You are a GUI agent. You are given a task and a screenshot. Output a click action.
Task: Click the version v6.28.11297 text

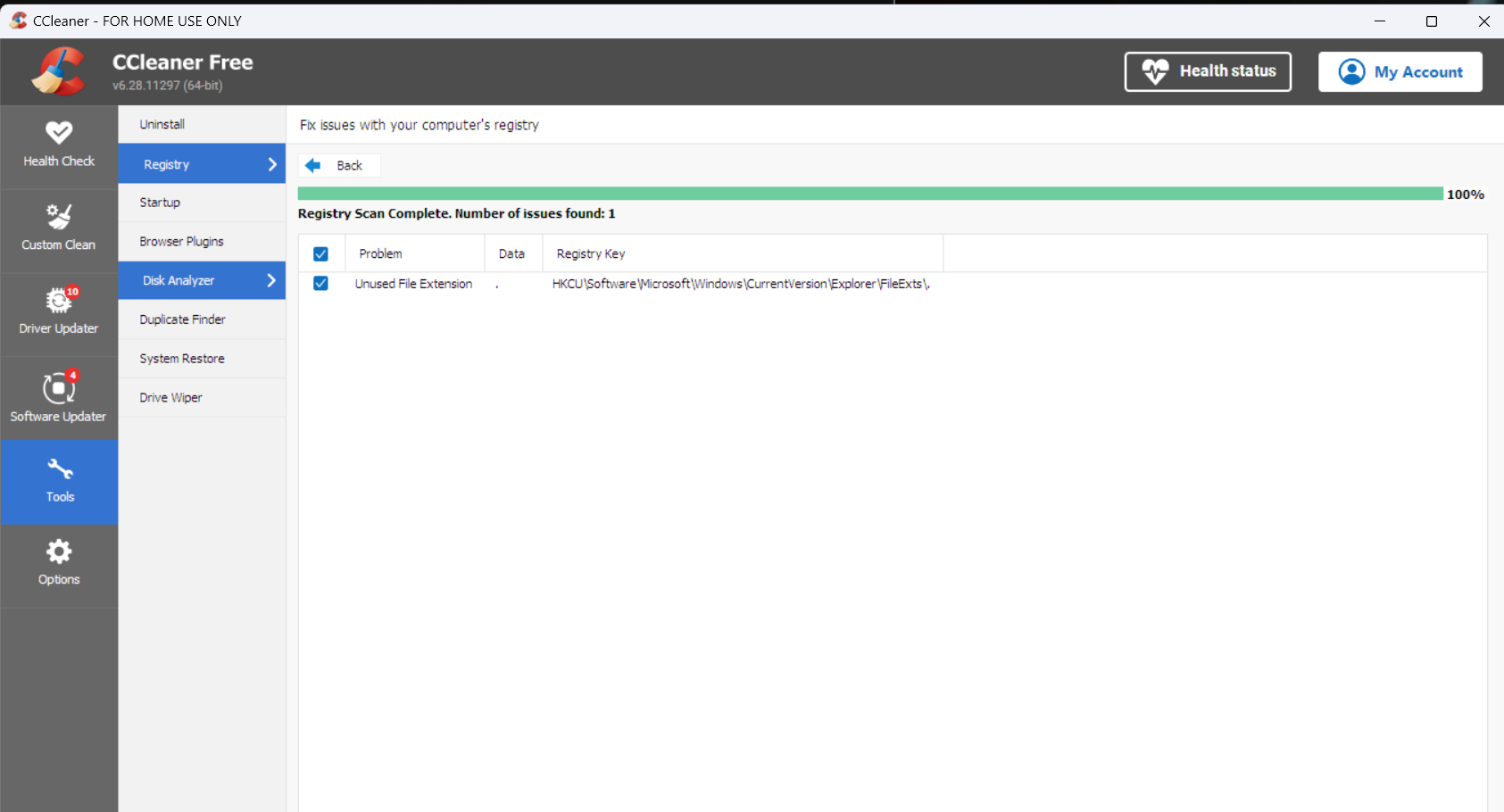tap(167, 86)
